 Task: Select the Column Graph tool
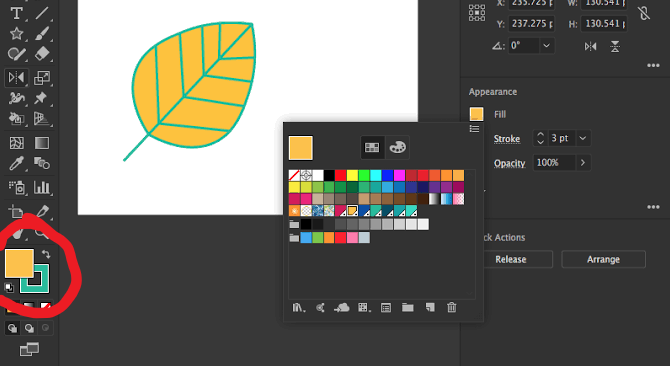point(41,187)
